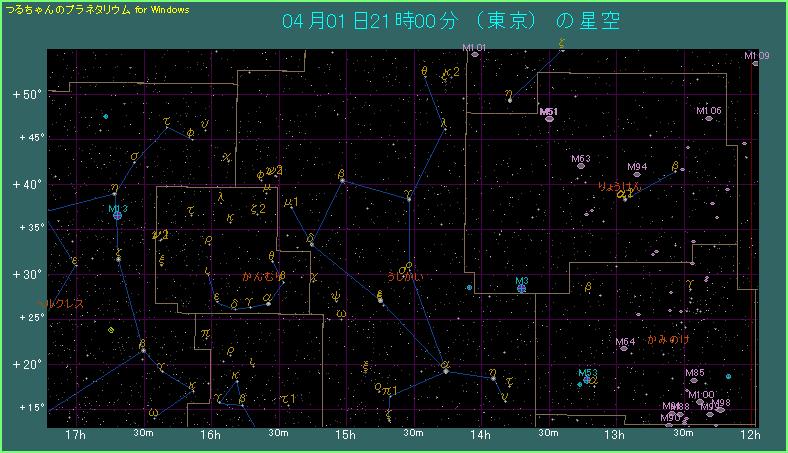Click the M53 cluster marker

pos(589,380)
